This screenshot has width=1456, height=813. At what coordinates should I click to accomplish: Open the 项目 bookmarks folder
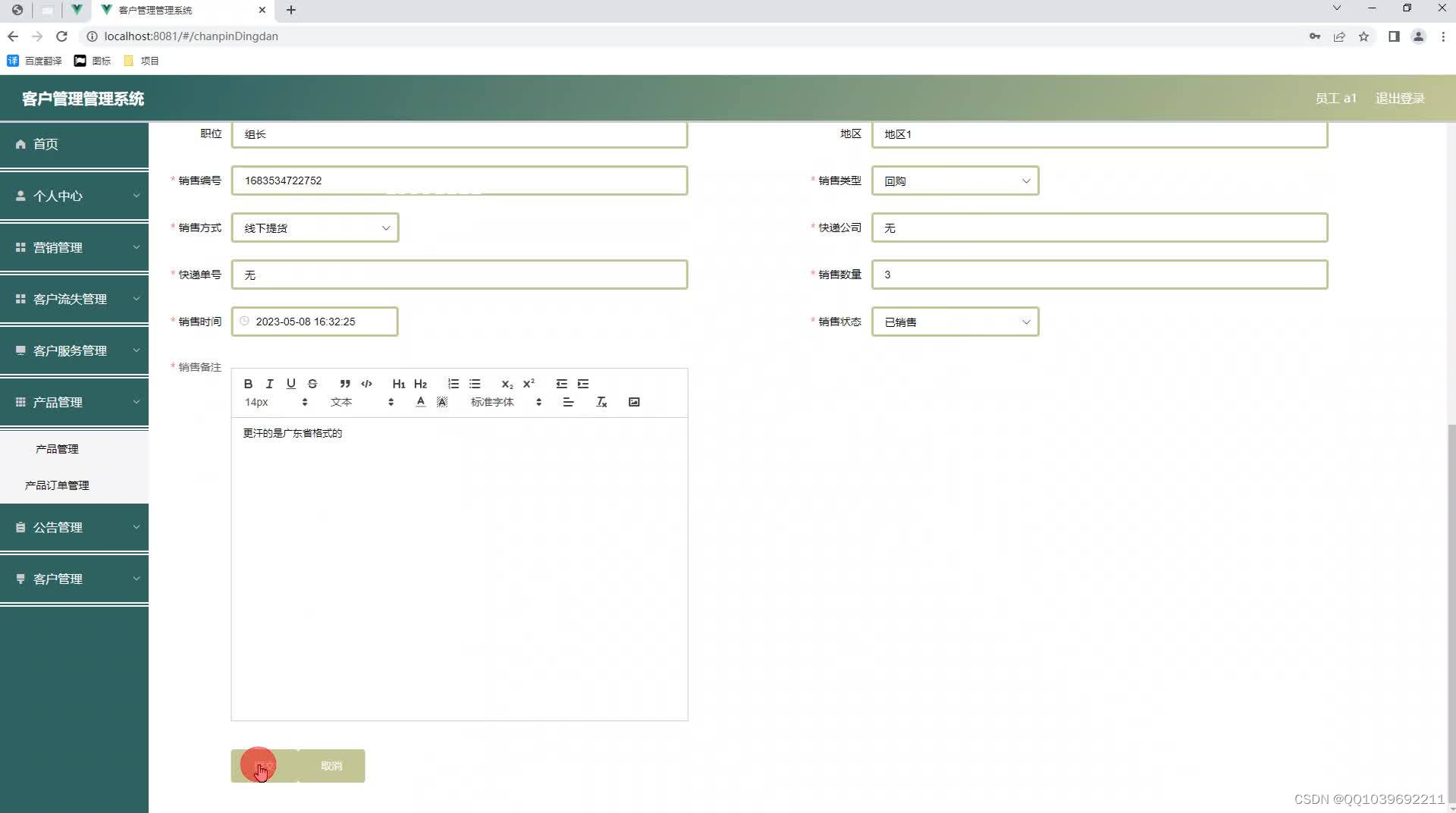coord(141,61)
